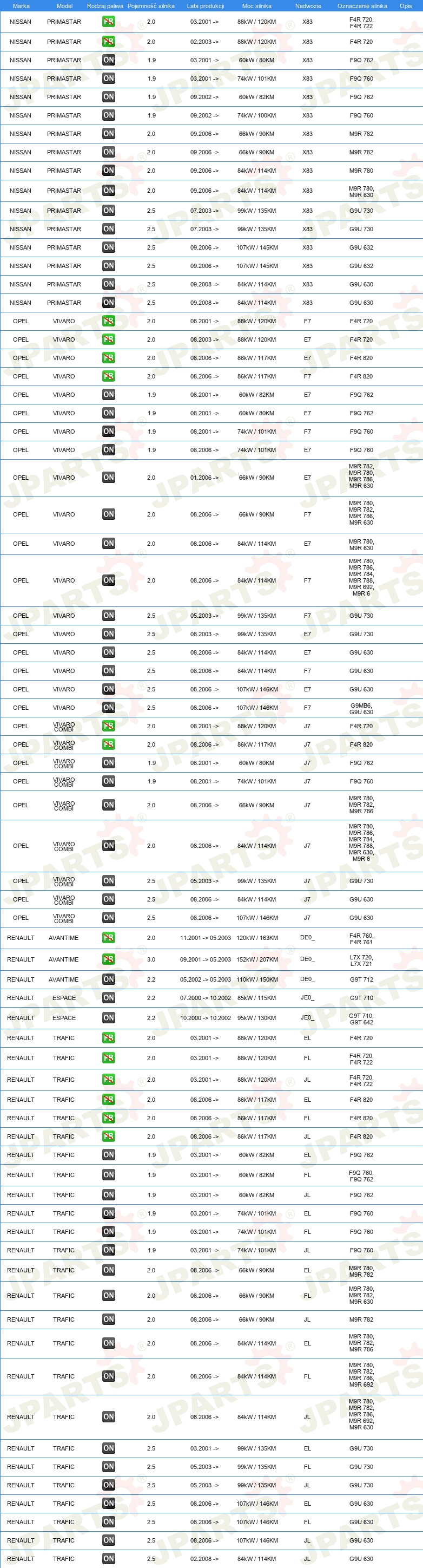Click the Opis column header
Image resolution: width=423 pixels, height=1568 pixels.
(405, 6)
